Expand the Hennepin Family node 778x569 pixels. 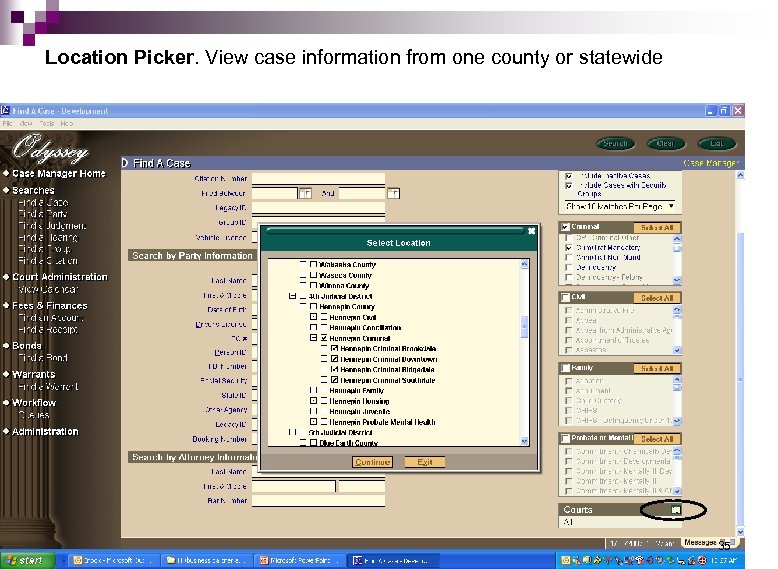click(x=313, y=390)
